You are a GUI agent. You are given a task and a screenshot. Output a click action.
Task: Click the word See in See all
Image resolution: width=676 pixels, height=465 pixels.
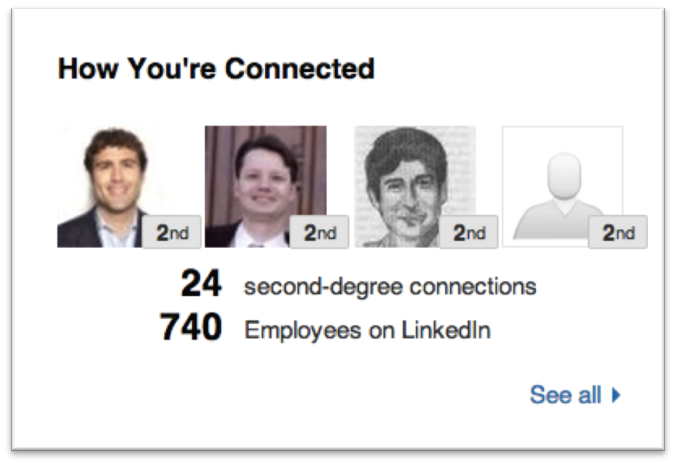pos(551,395)
